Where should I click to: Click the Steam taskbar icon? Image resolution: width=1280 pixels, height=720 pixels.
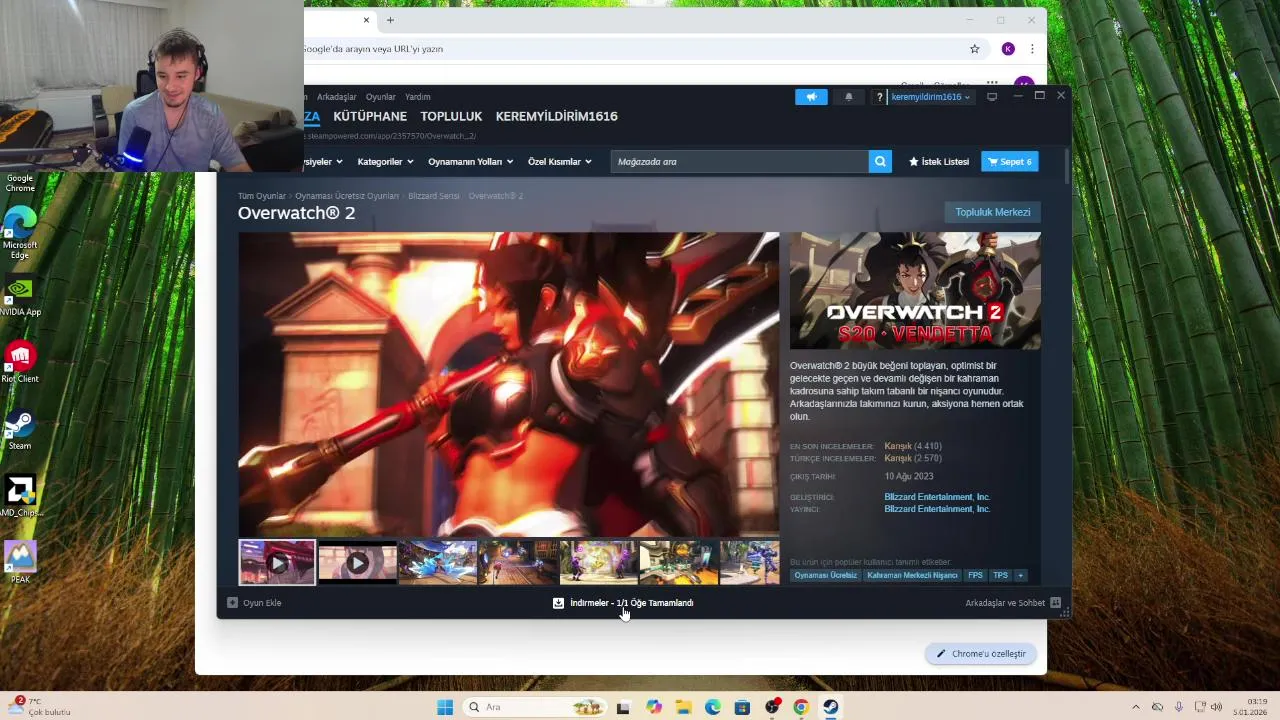coord(831,707)
